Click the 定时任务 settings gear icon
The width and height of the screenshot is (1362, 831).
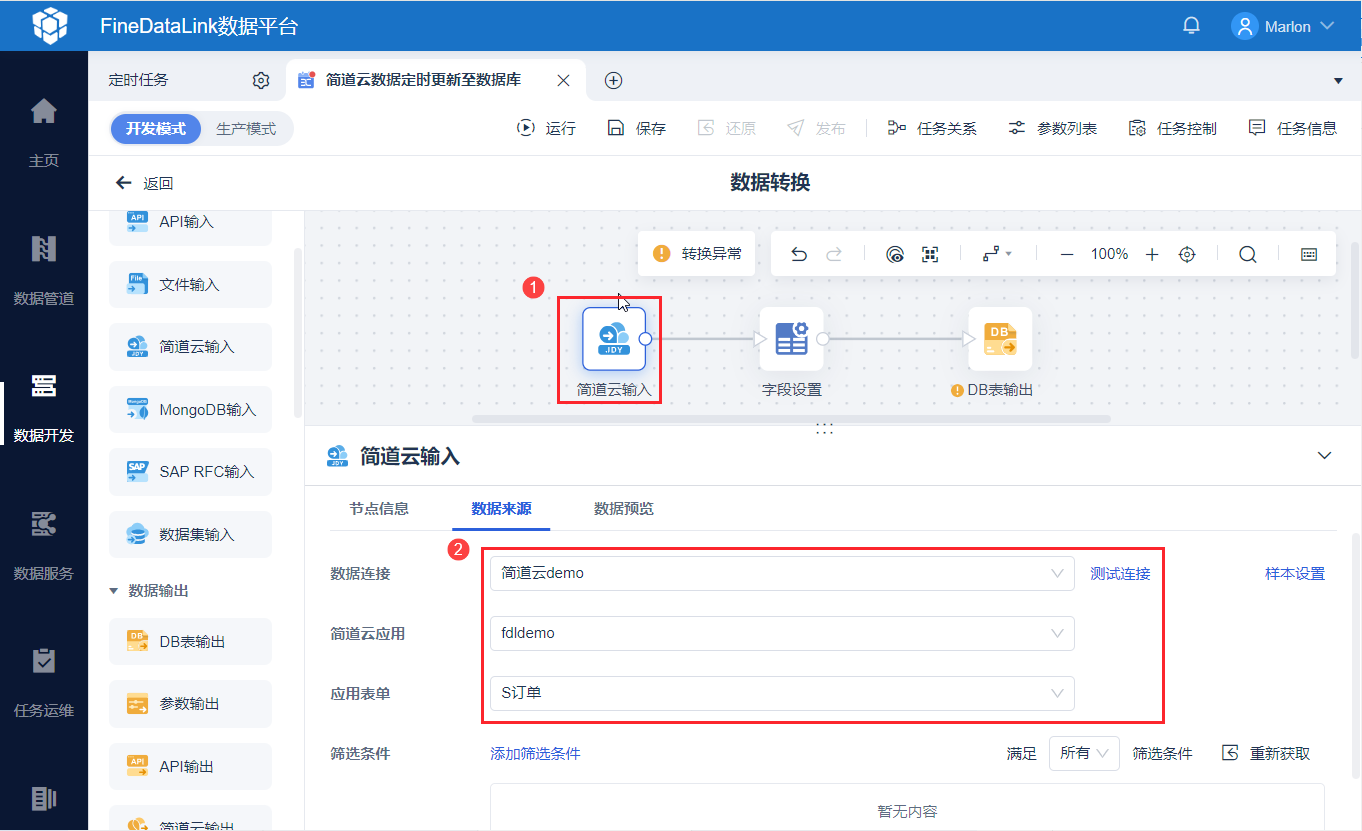coord(261,80)
